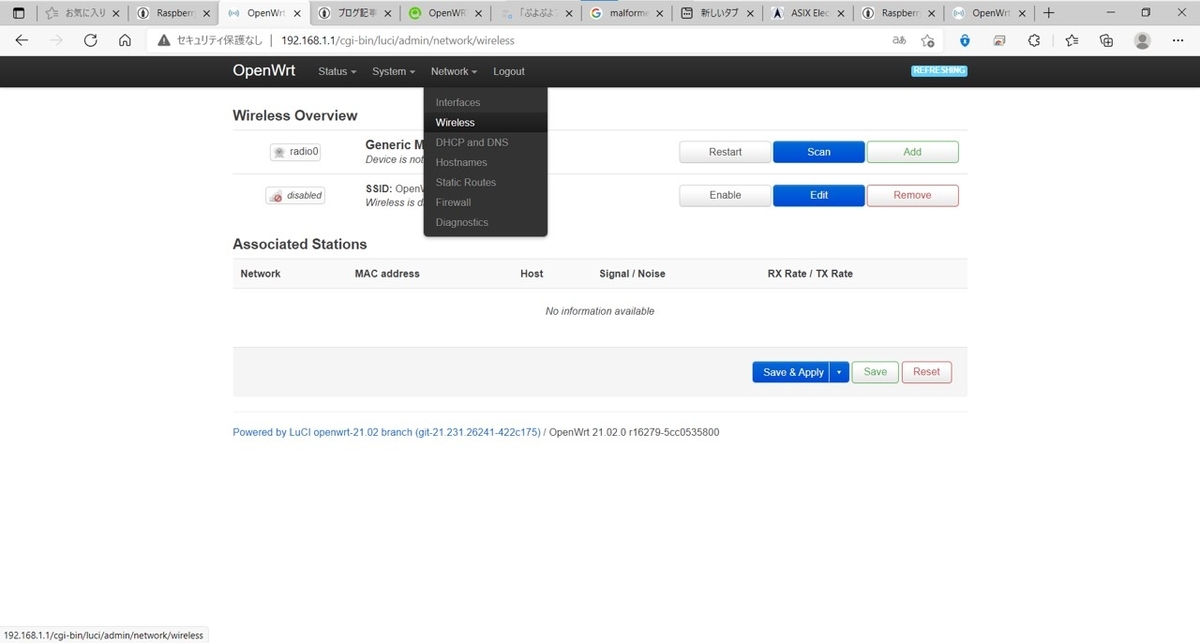Select Wireless from the Network menu
The height and width of the screenshot is (643, 1200).
[x=485, y=122]
